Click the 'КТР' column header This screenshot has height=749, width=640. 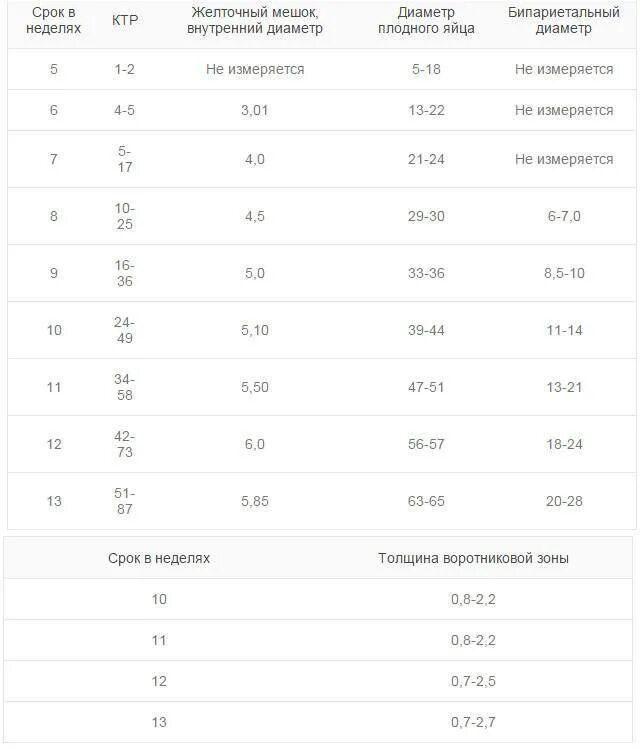125,22
